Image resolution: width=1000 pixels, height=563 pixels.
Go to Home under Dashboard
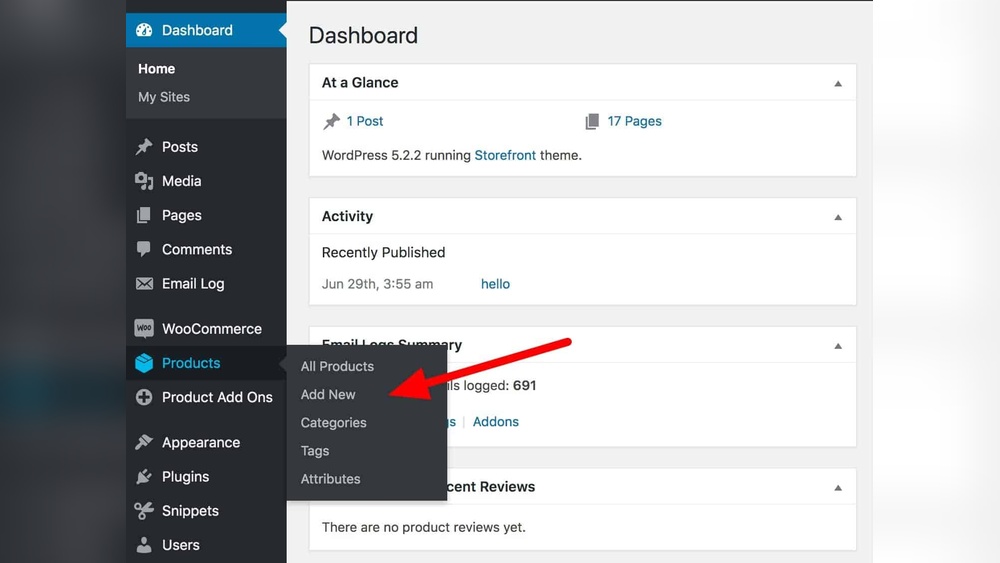pyautogui.click(x=156, y=69)
